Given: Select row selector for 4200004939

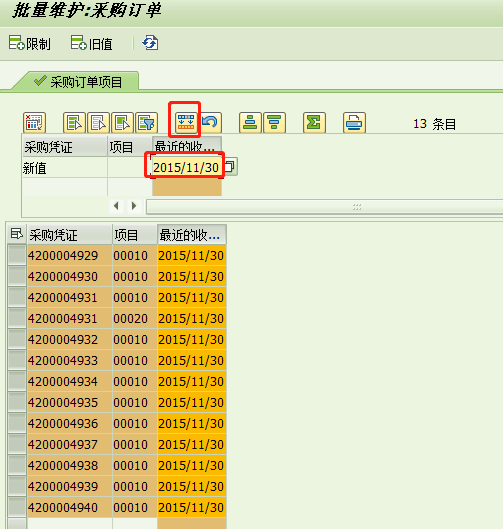Looking at the screenshot, I should tap(17, 486).
